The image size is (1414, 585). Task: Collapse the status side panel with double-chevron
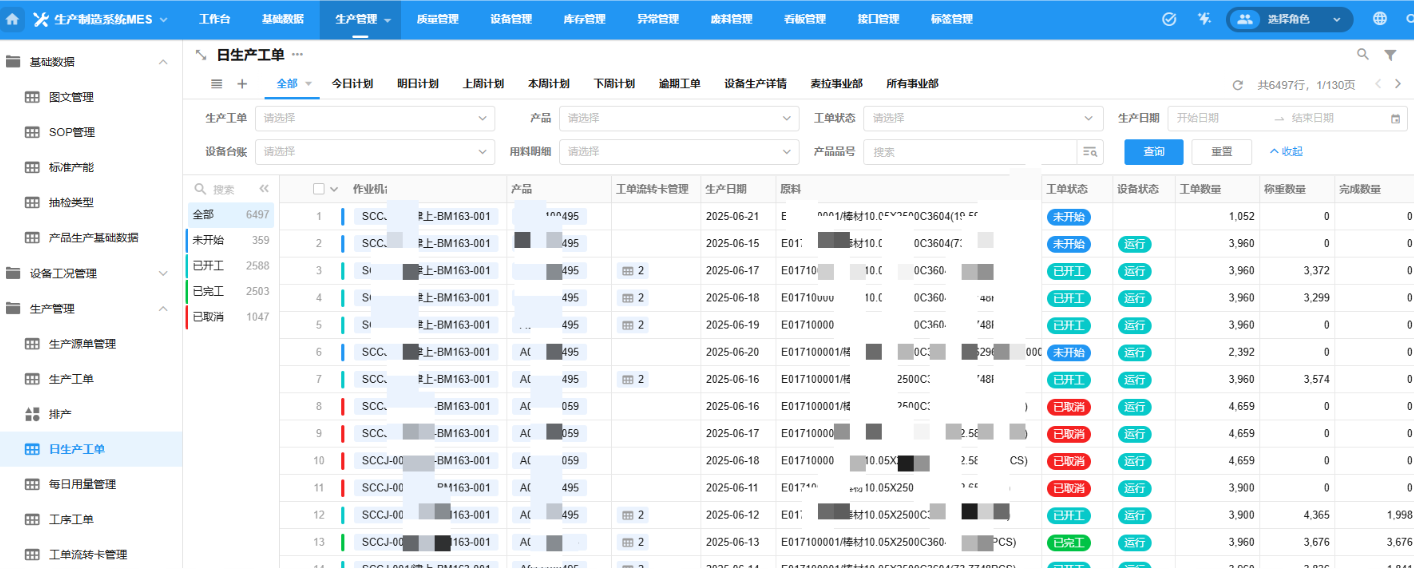coord(264,189)
